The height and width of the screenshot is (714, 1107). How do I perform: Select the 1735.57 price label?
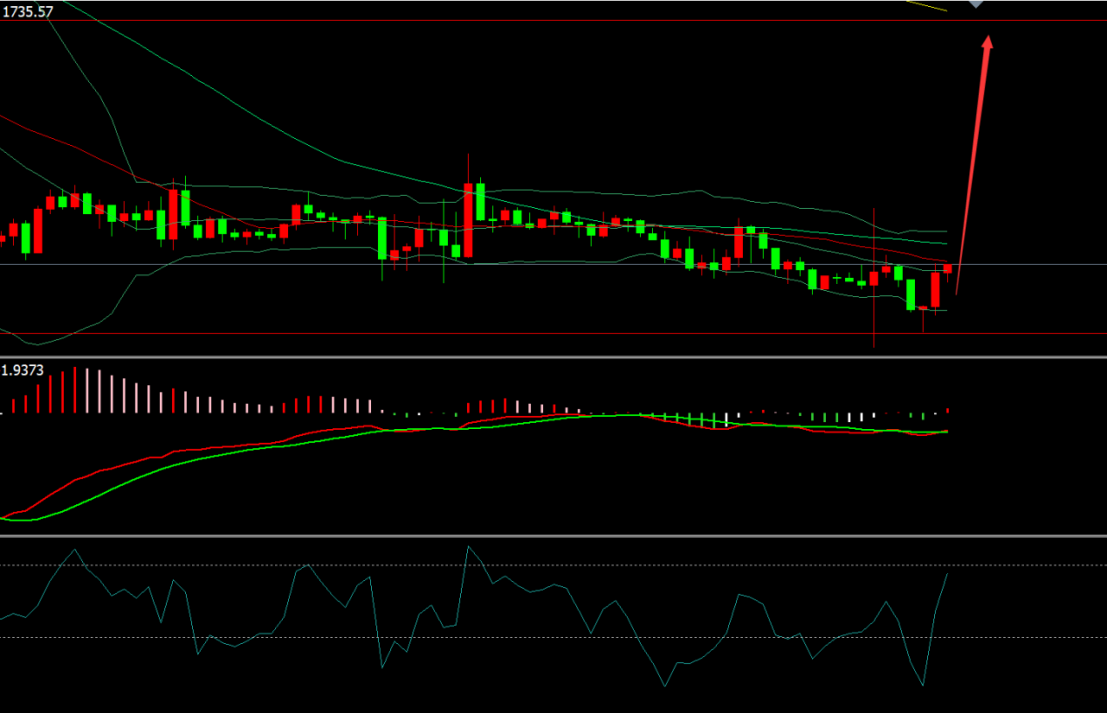coord(28,11)
